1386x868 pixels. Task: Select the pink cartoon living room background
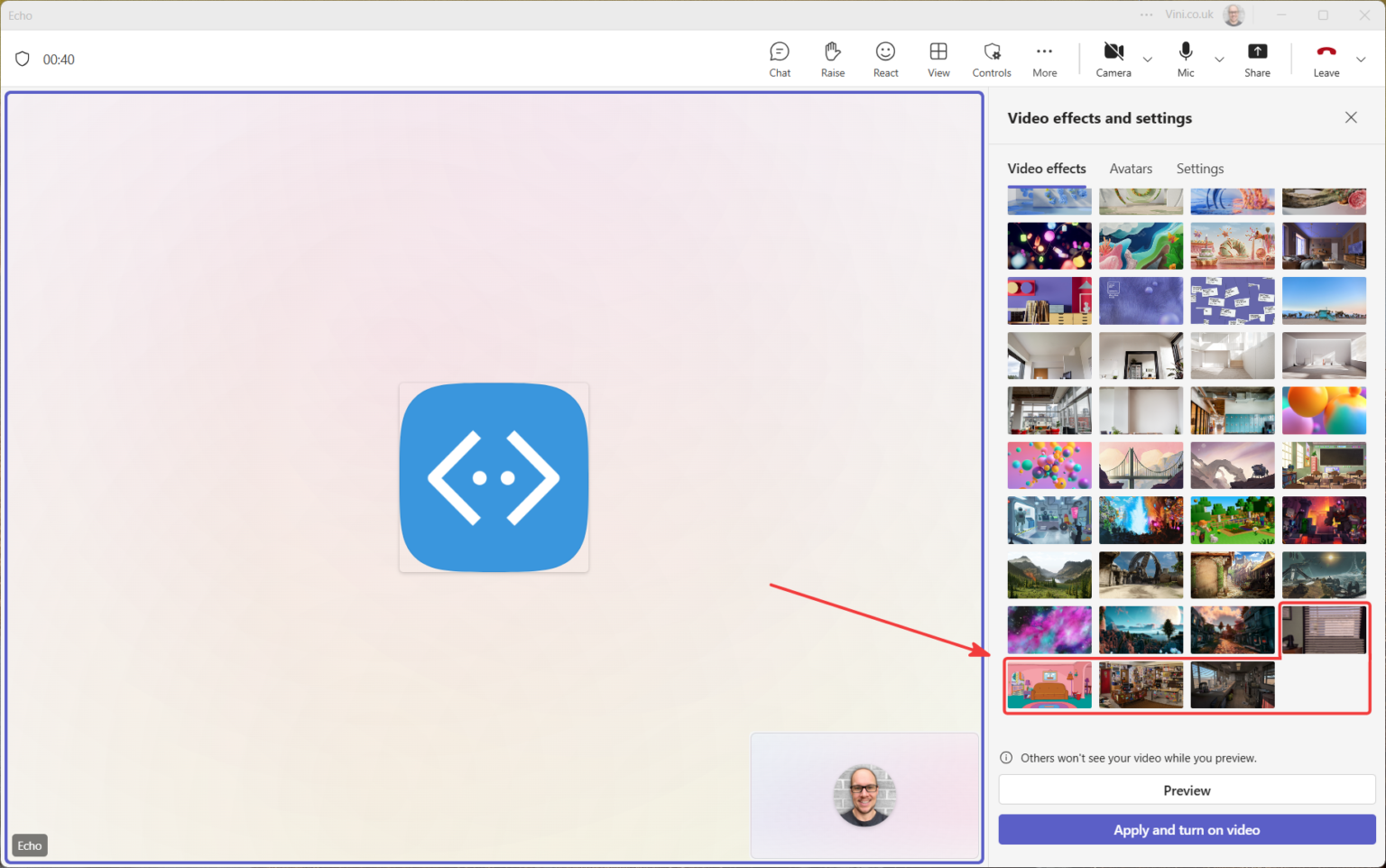click(1049, 685)
